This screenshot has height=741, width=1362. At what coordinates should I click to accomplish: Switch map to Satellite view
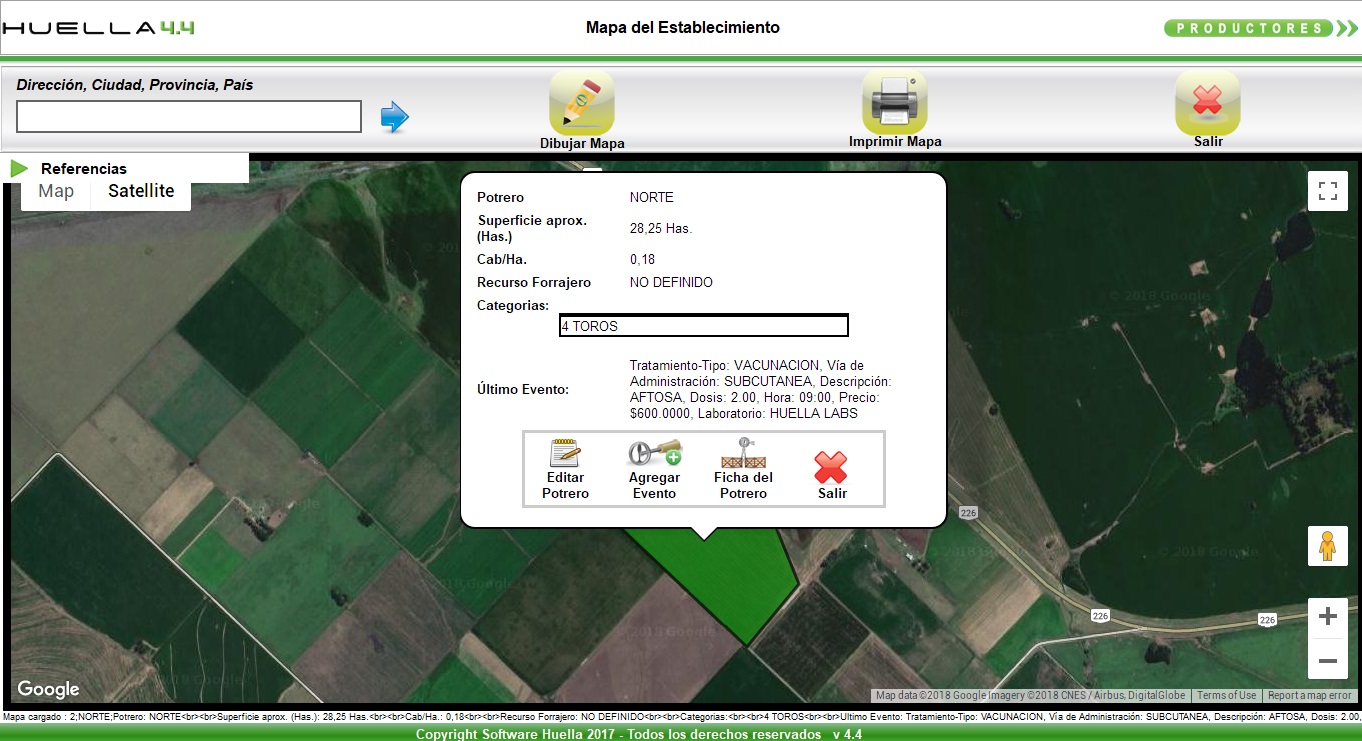140,190
